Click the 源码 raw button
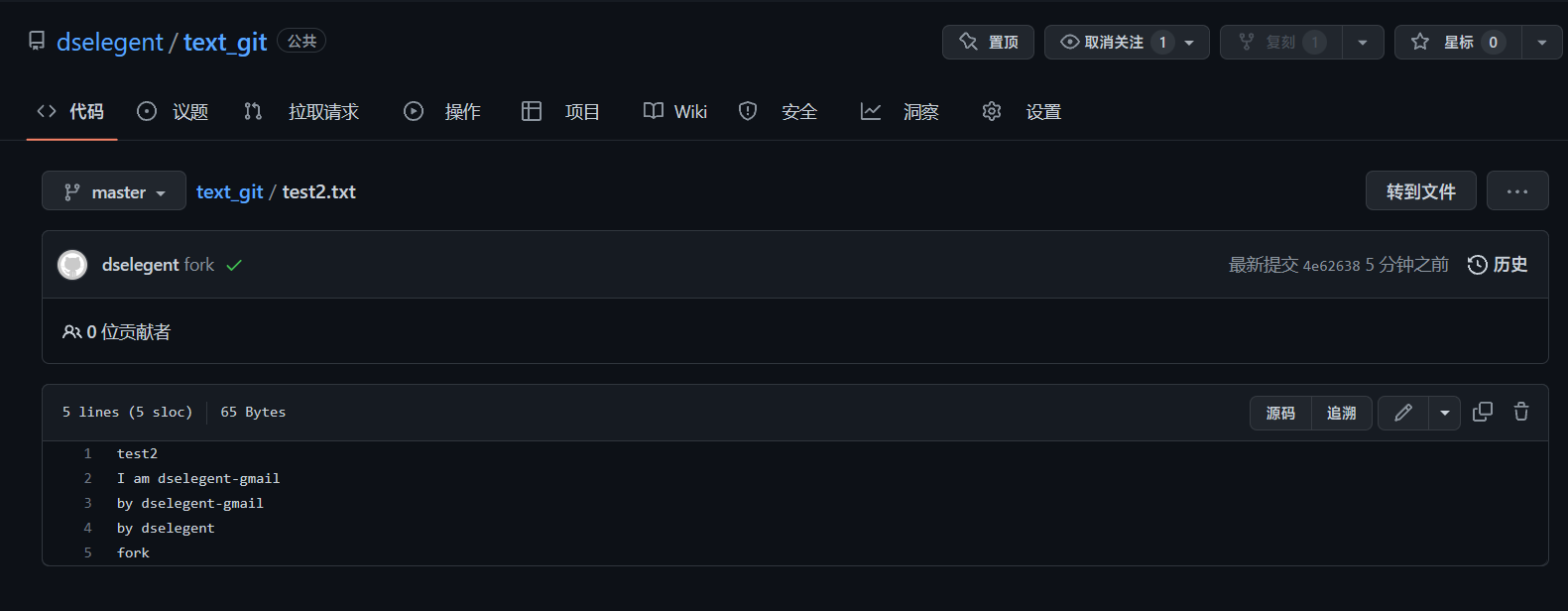 click(1280, 413)
